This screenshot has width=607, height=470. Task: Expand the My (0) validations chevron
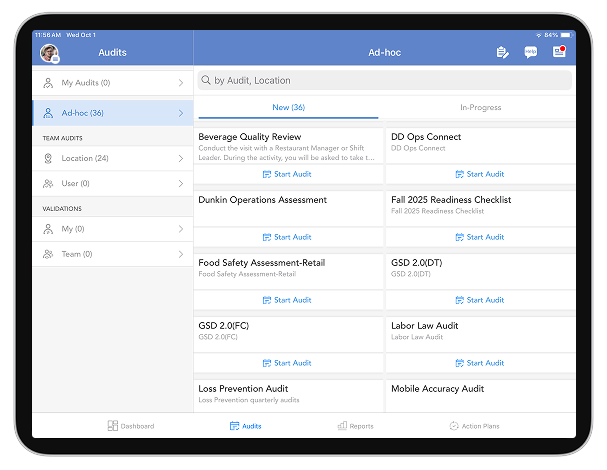point(180,229)
